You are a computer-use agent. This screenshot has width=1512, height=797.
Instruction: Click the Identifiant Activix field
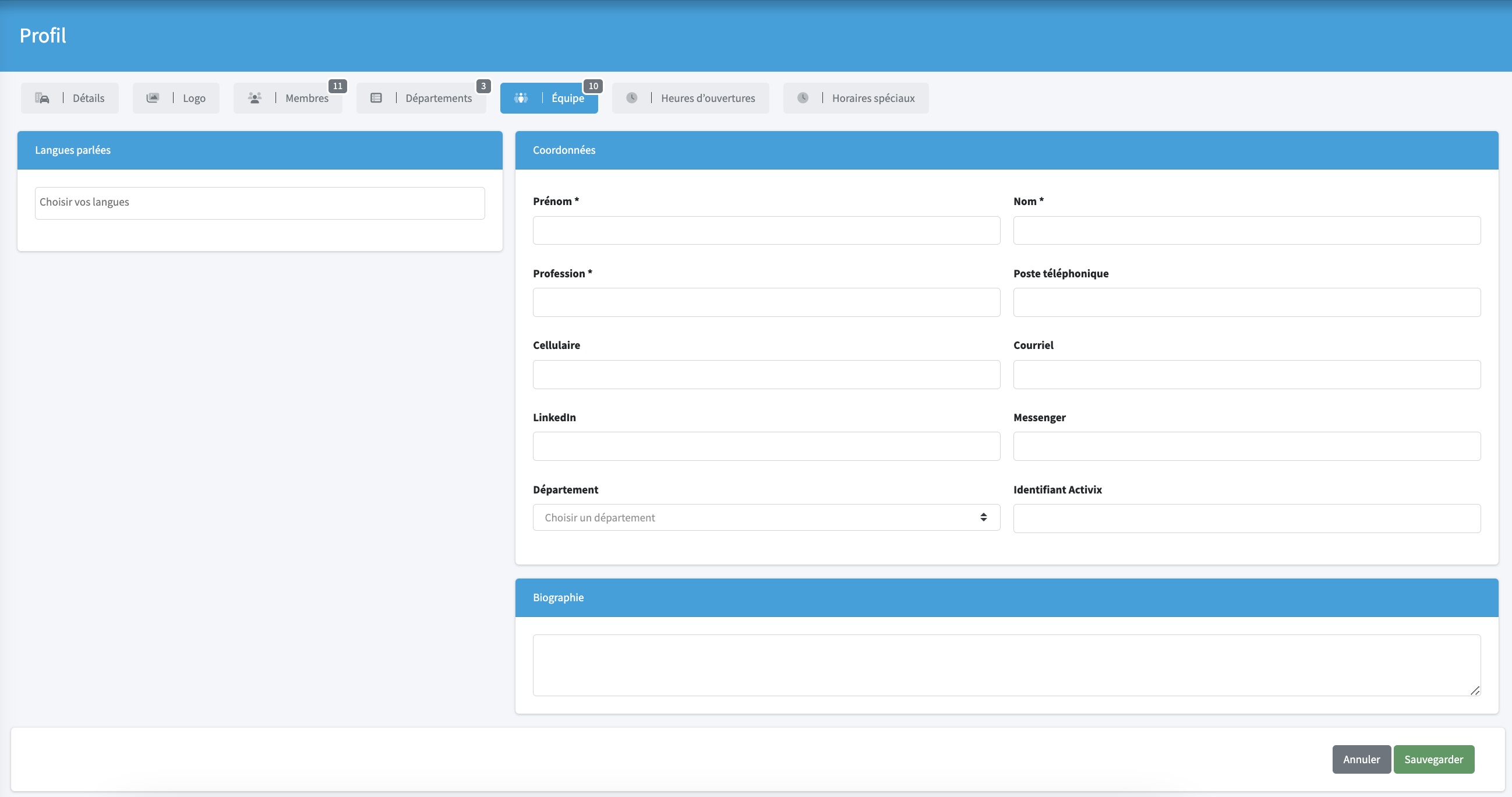point(1246,519)
